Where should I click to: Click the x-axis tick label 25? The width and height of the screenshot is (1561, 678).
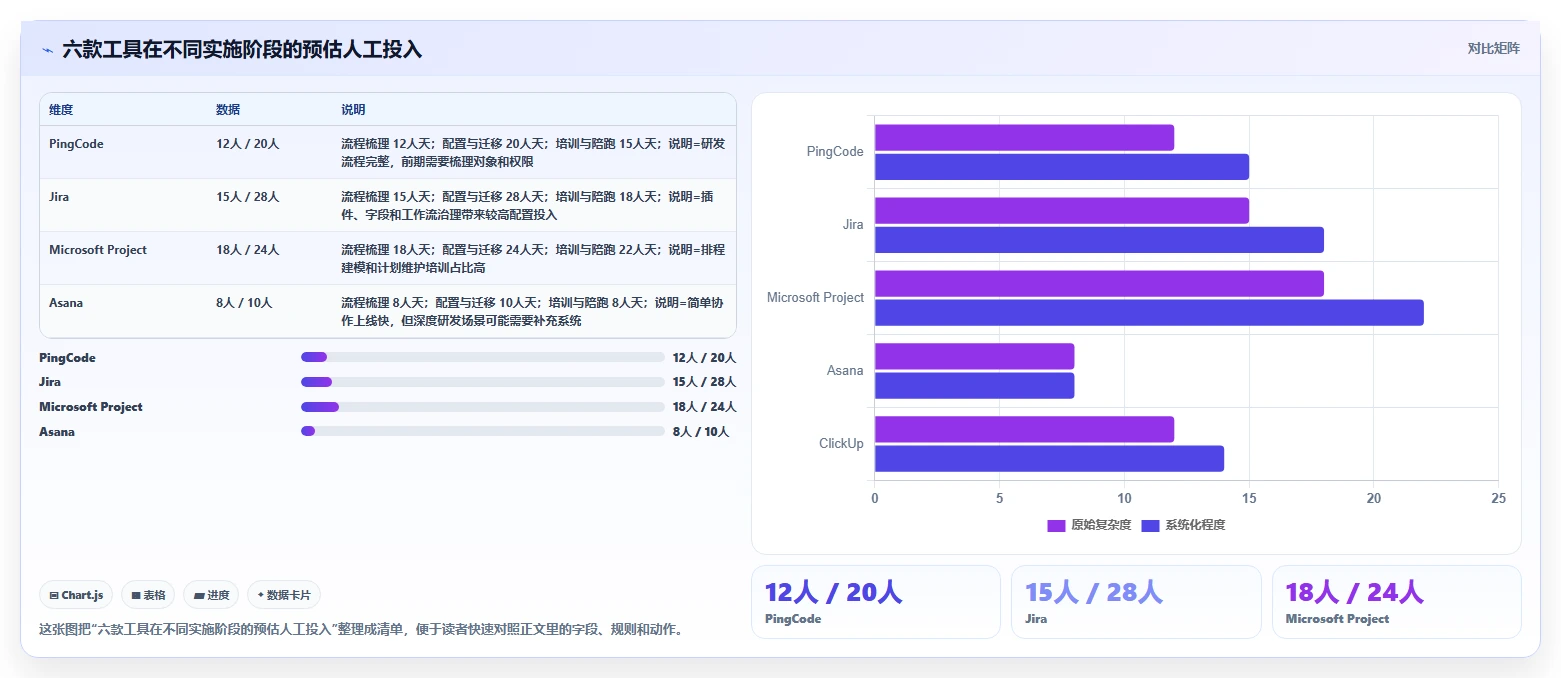tap(1497, 498)
